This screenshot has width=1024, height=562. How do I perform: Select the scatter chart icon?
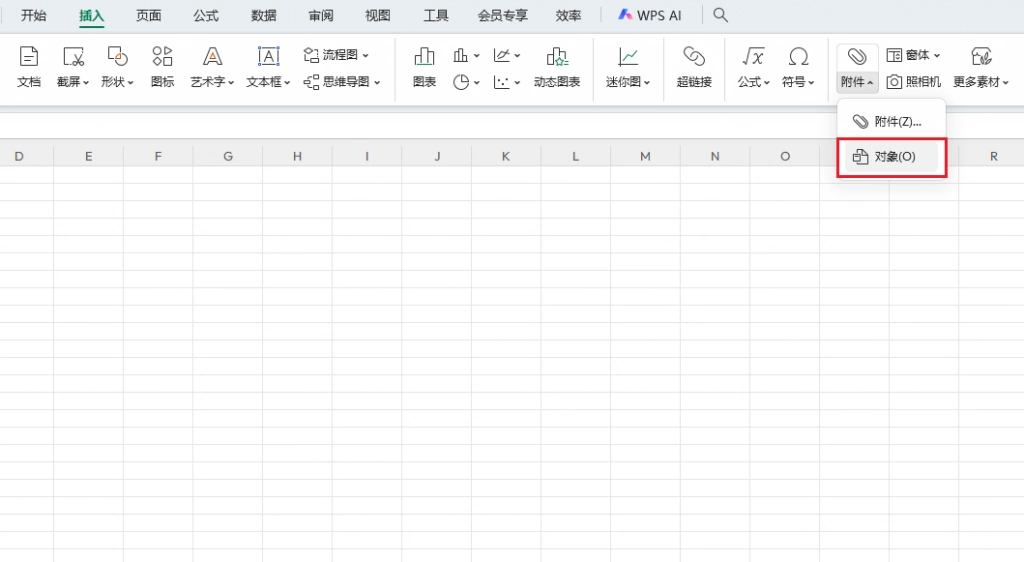point(502,82)
